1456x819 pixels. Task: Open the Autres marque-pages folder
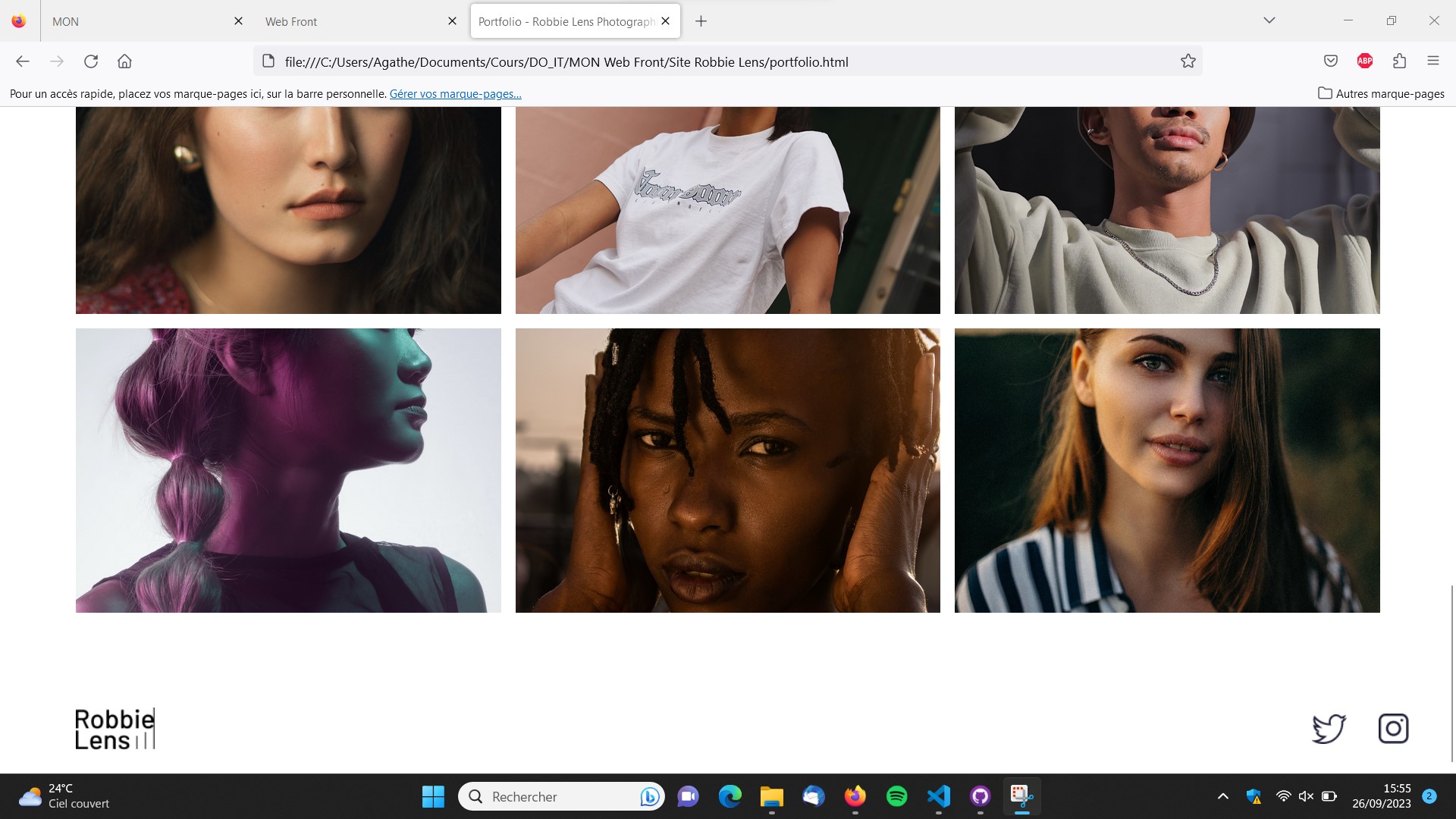click(x=1381, y=94)
